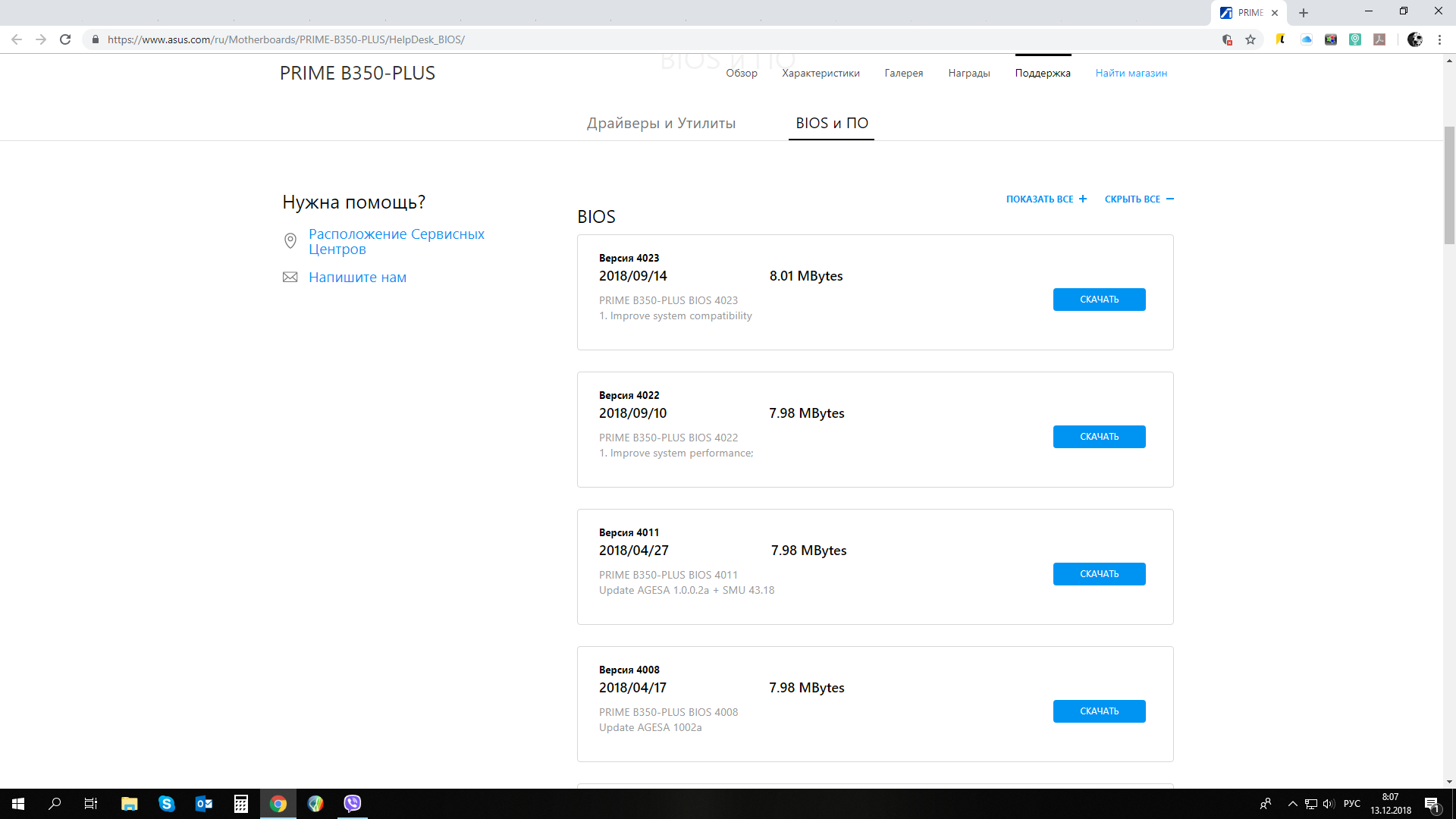This screenshot has height=819, width=1456.
Task: Open Skype from the taskbar
Action: pos(166,804)
